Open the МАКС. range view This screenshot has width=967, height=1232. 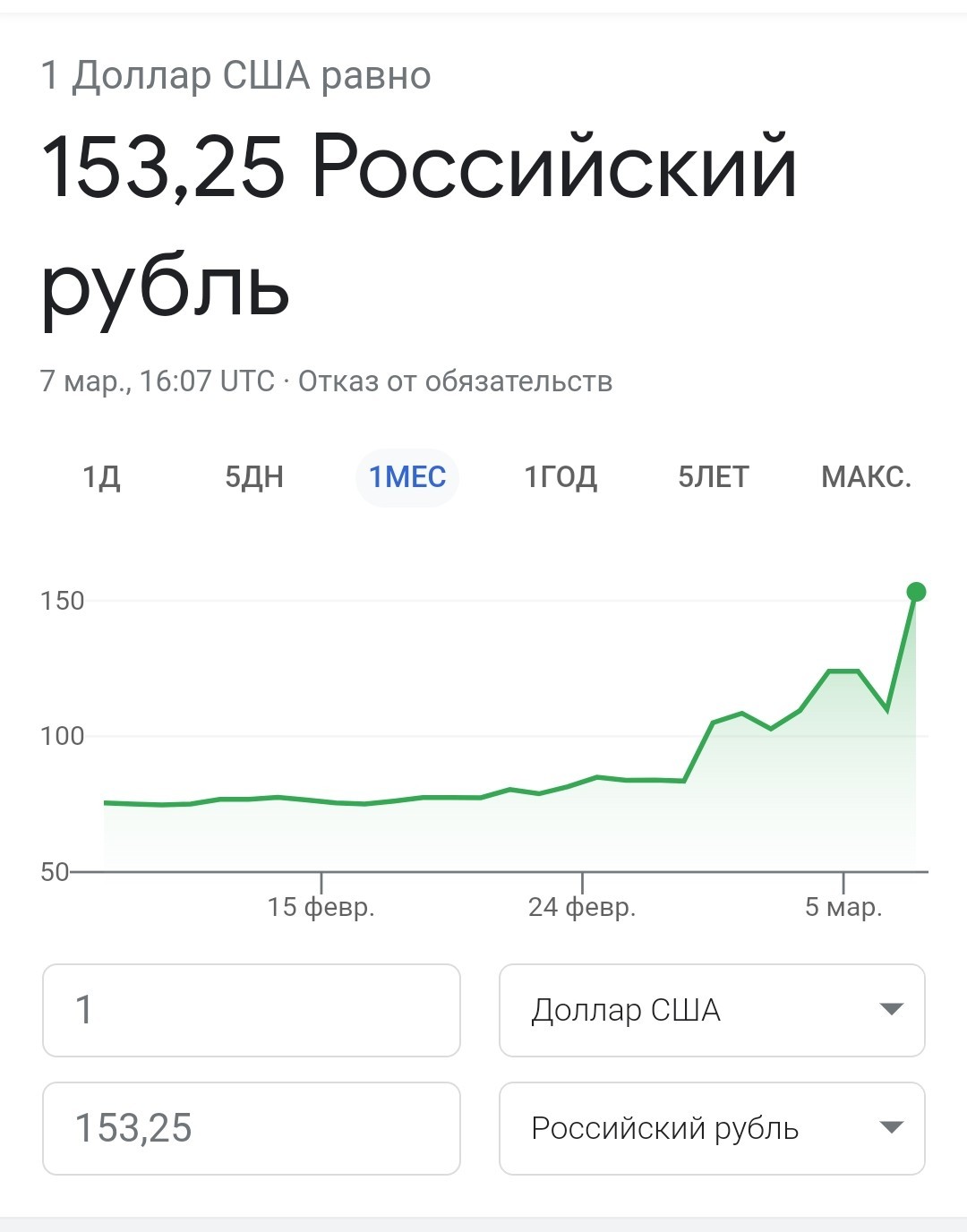coord(866,477)
